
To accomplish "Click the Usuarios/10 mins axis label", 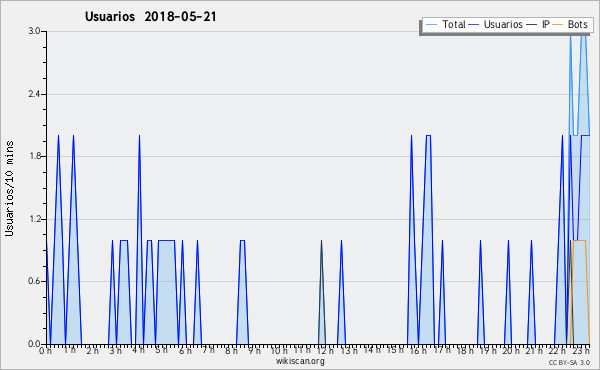I will point(9,188).
